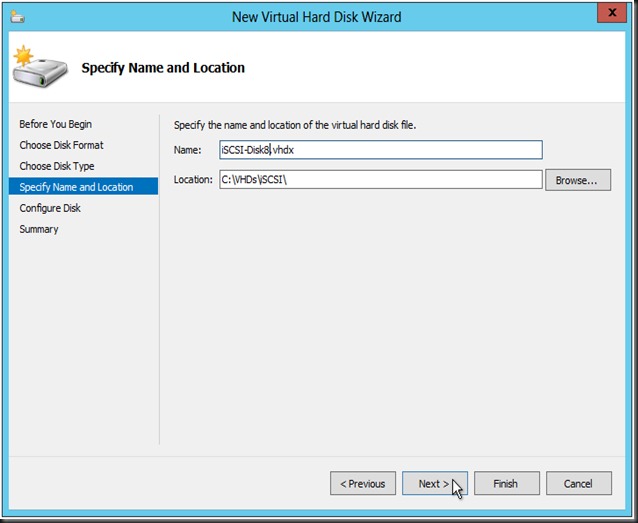This screenshot has width=638, height=523.
Task: Cancel the wizard
Action: 578,484
